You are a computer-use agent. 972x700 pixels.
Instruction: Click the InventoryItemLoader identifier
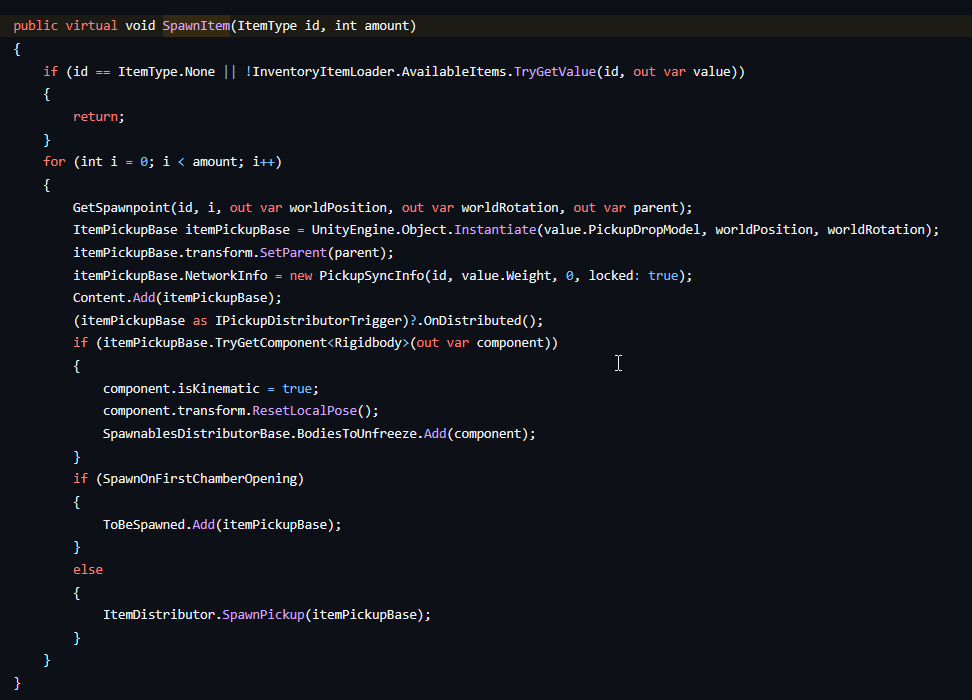coord(325,72)
